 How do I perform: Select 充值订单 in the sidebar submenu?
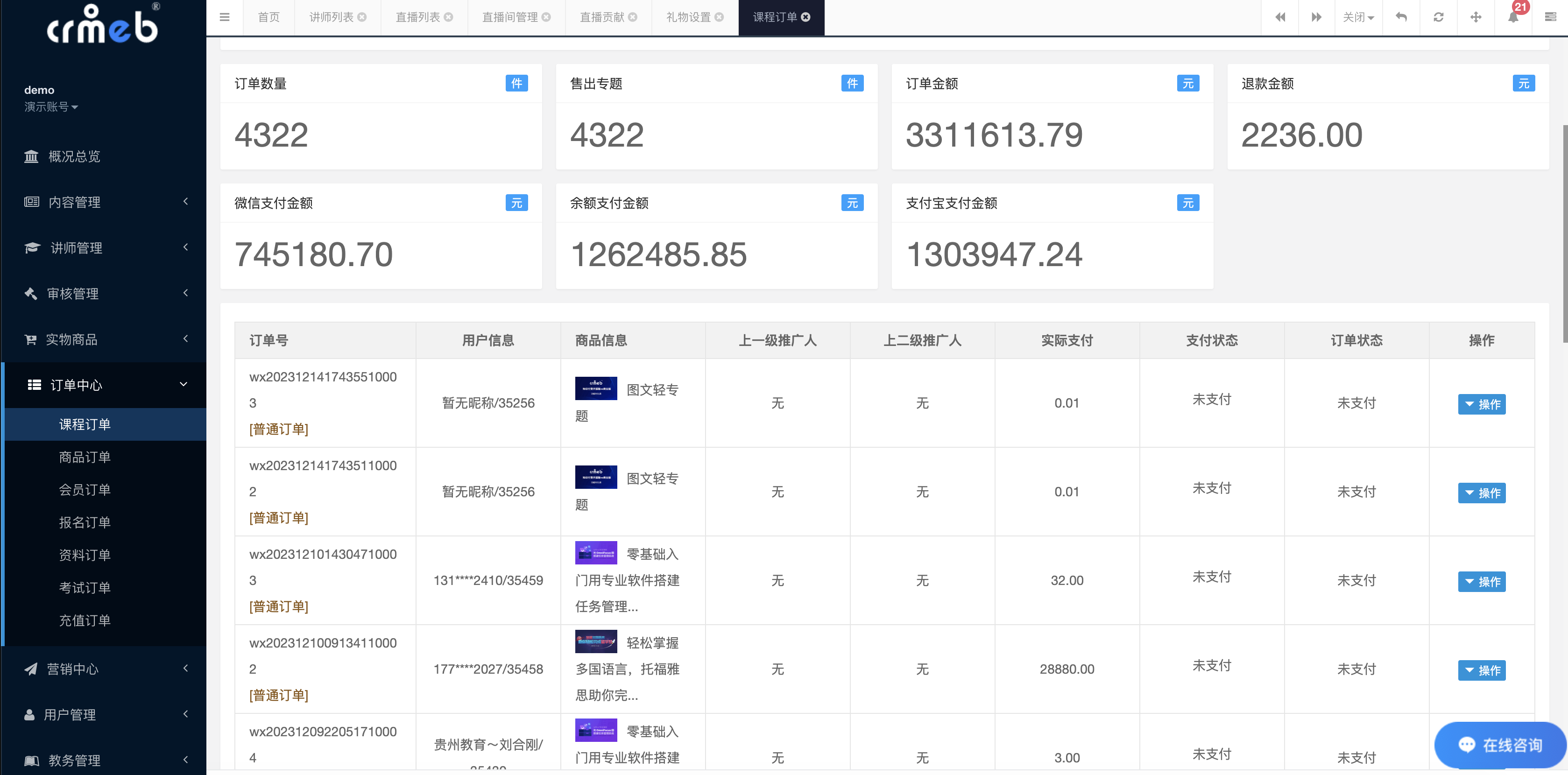click(105, 620)
